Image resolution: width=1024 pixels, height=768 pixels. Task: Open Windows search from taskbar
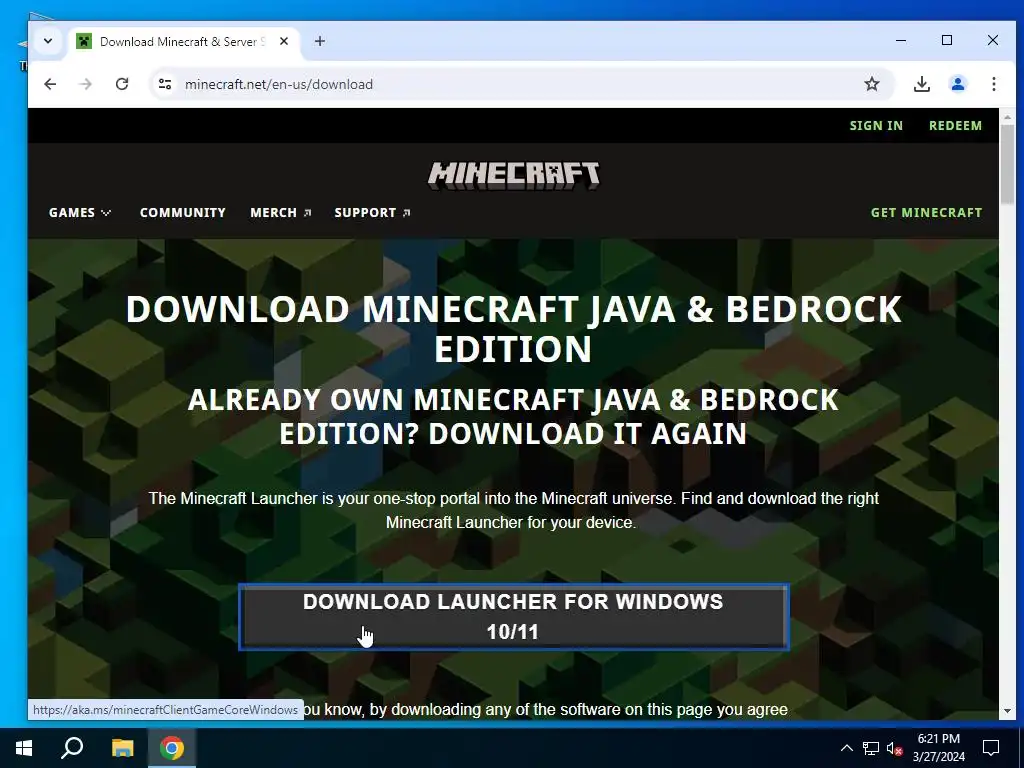[72, 748]
